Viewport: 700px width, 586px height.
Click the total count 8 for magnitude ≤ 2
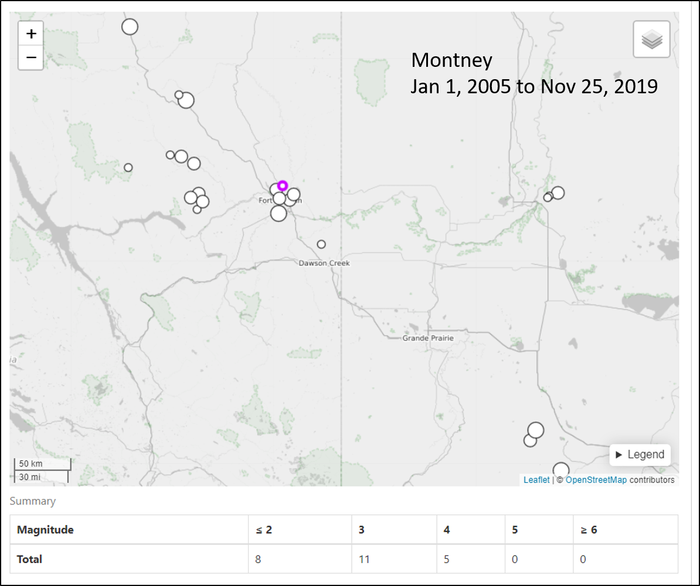[258, 559]
